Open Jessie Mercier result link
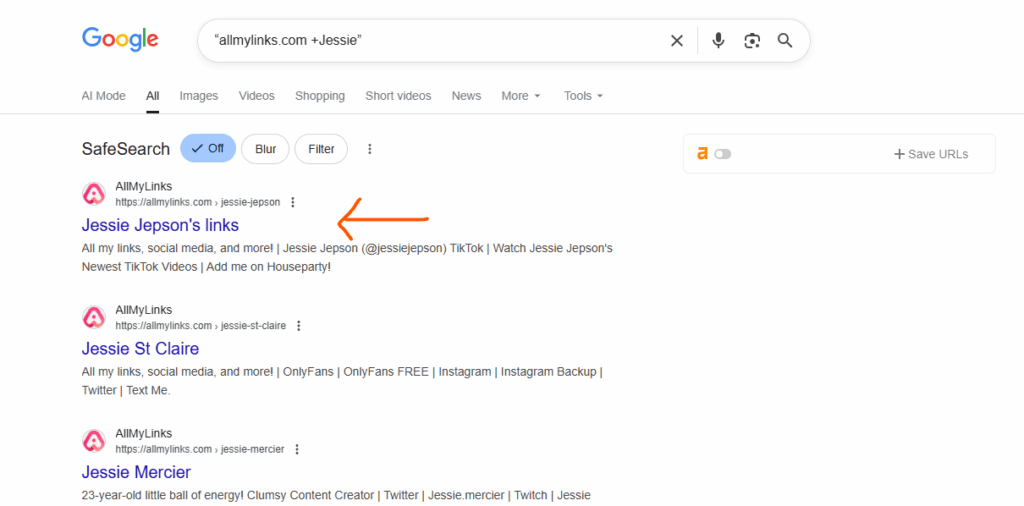Viewport: 1024px width, 506px height. pyautogui.click(x=136, y=472)
